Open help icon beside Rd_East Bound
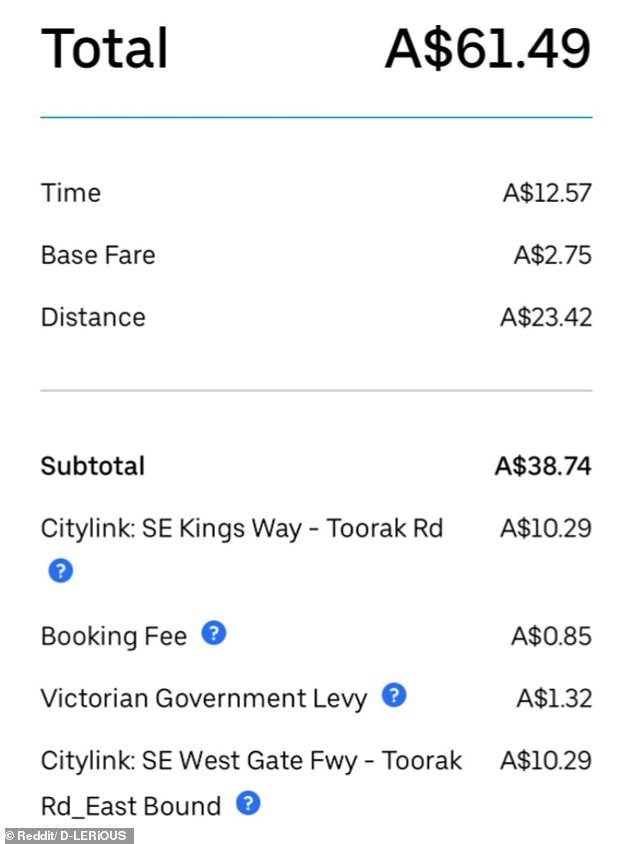 pos(248,803)
